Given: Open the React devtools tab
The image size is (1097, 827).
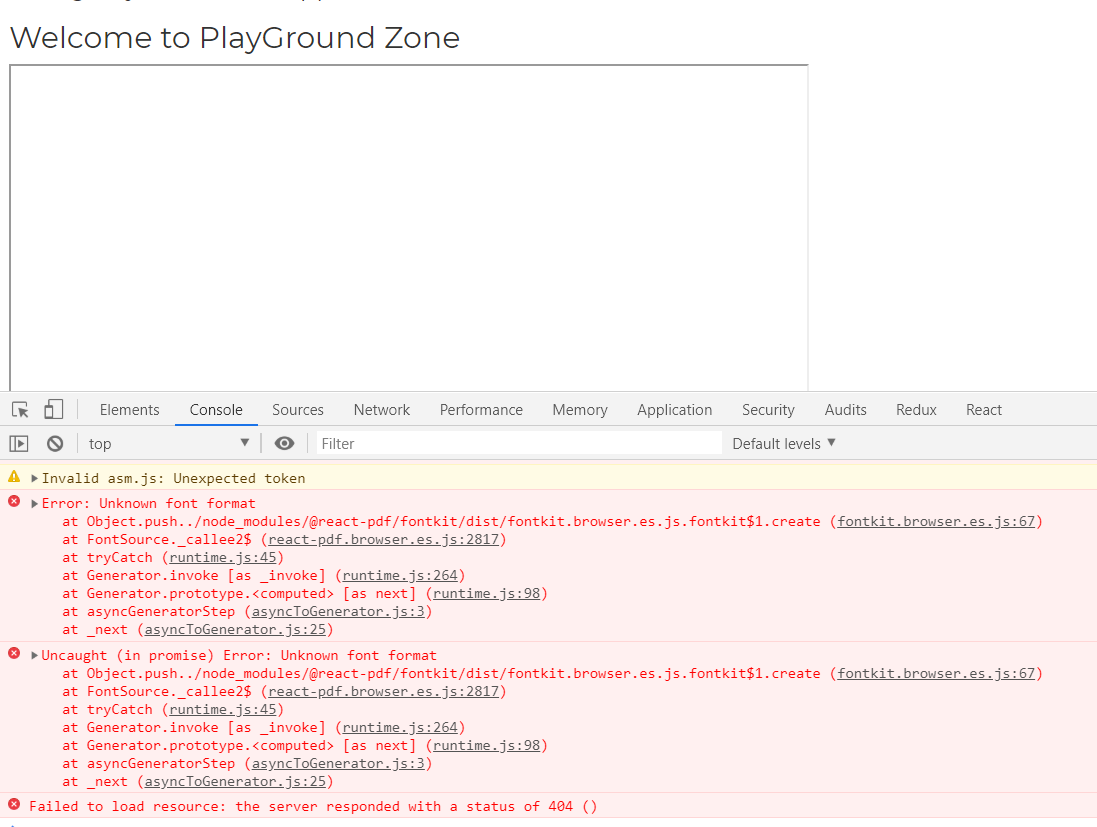Looking at the screenshot, I should coord(983,409).
